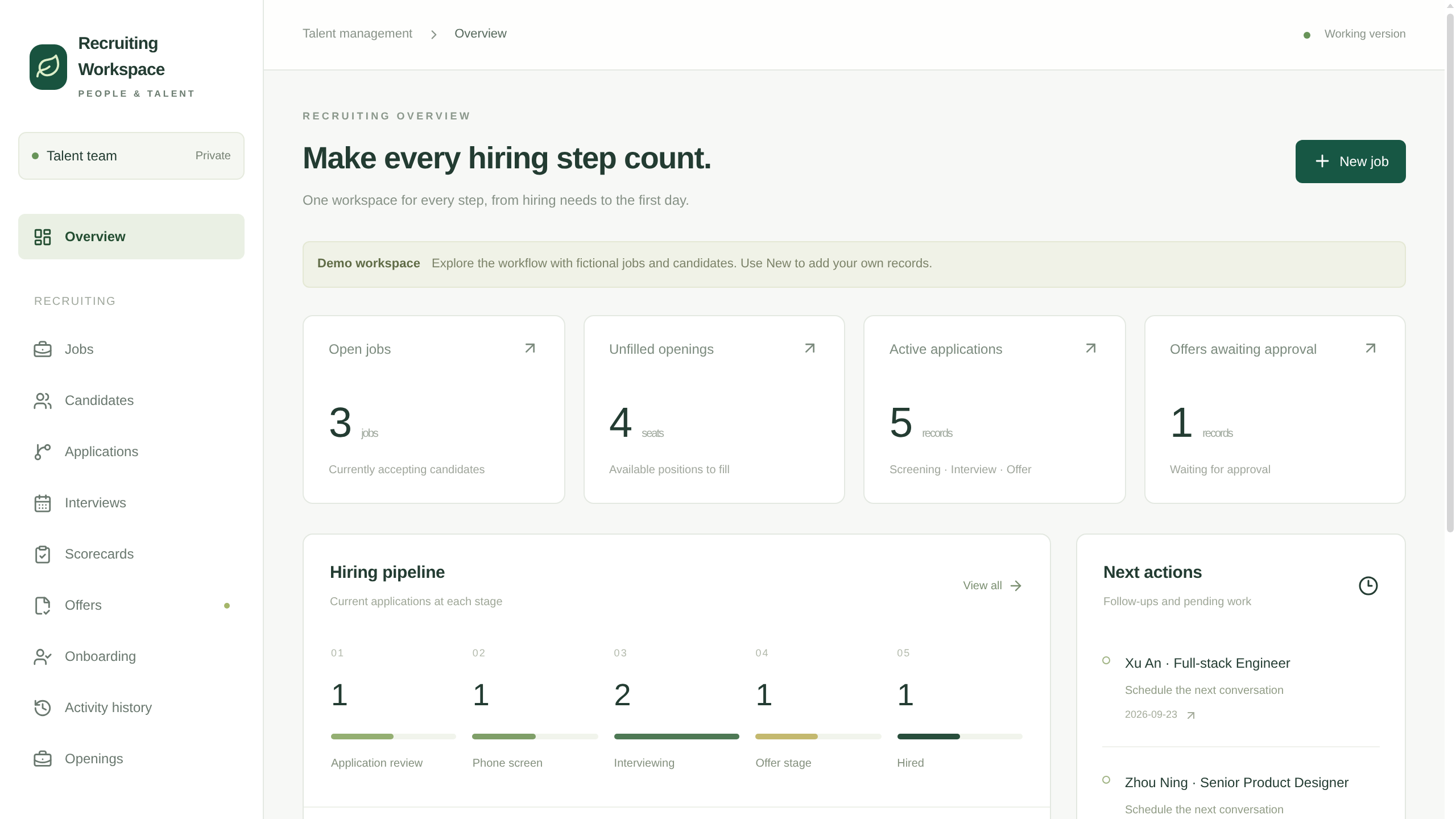Click the Hiring pipeline heading
Screen dimensions: 1456x819
387,572
